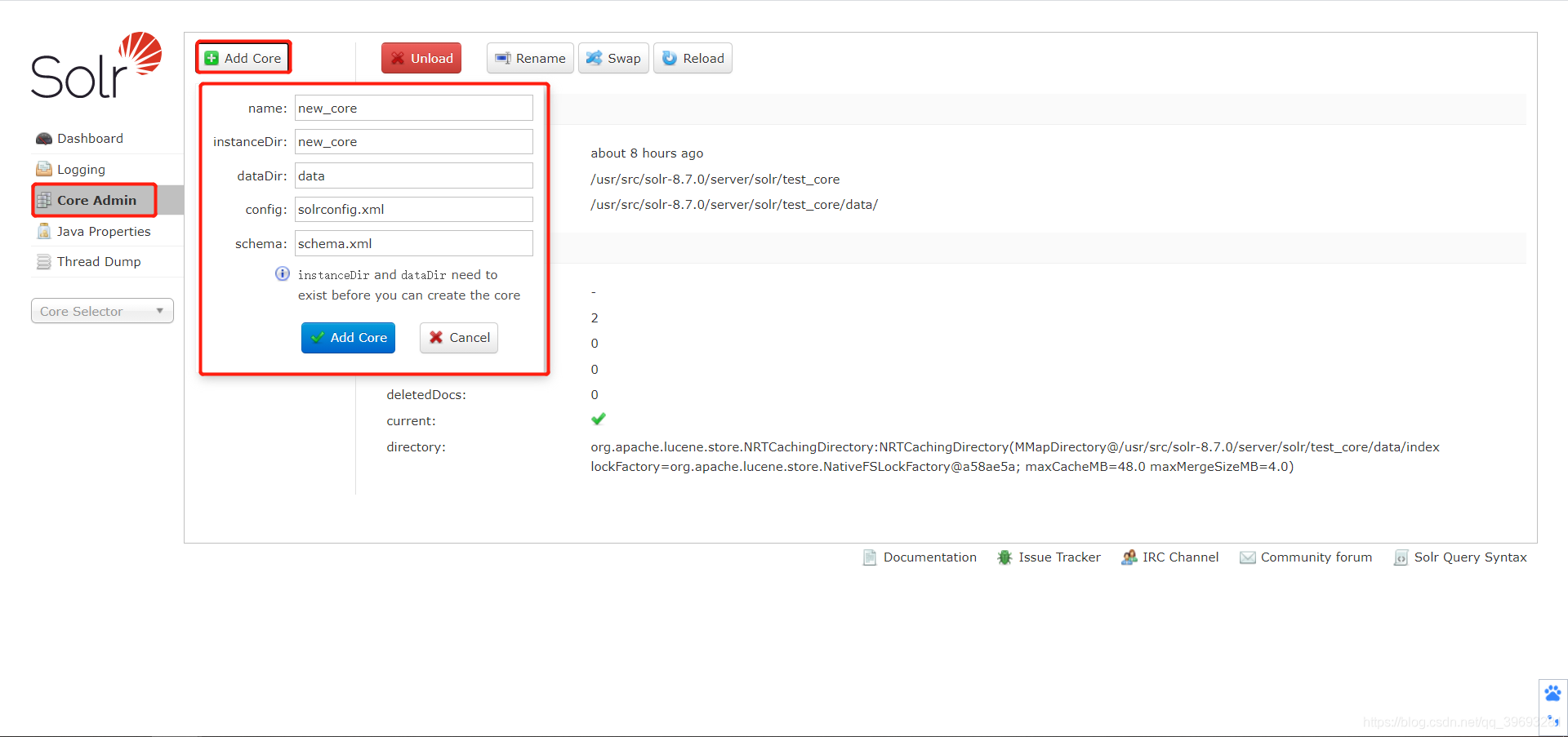The width and height of the screenshot is (1568, 737).
Task: Click the info icon beside instanceDir note
Action: click(x=283, y=273)
